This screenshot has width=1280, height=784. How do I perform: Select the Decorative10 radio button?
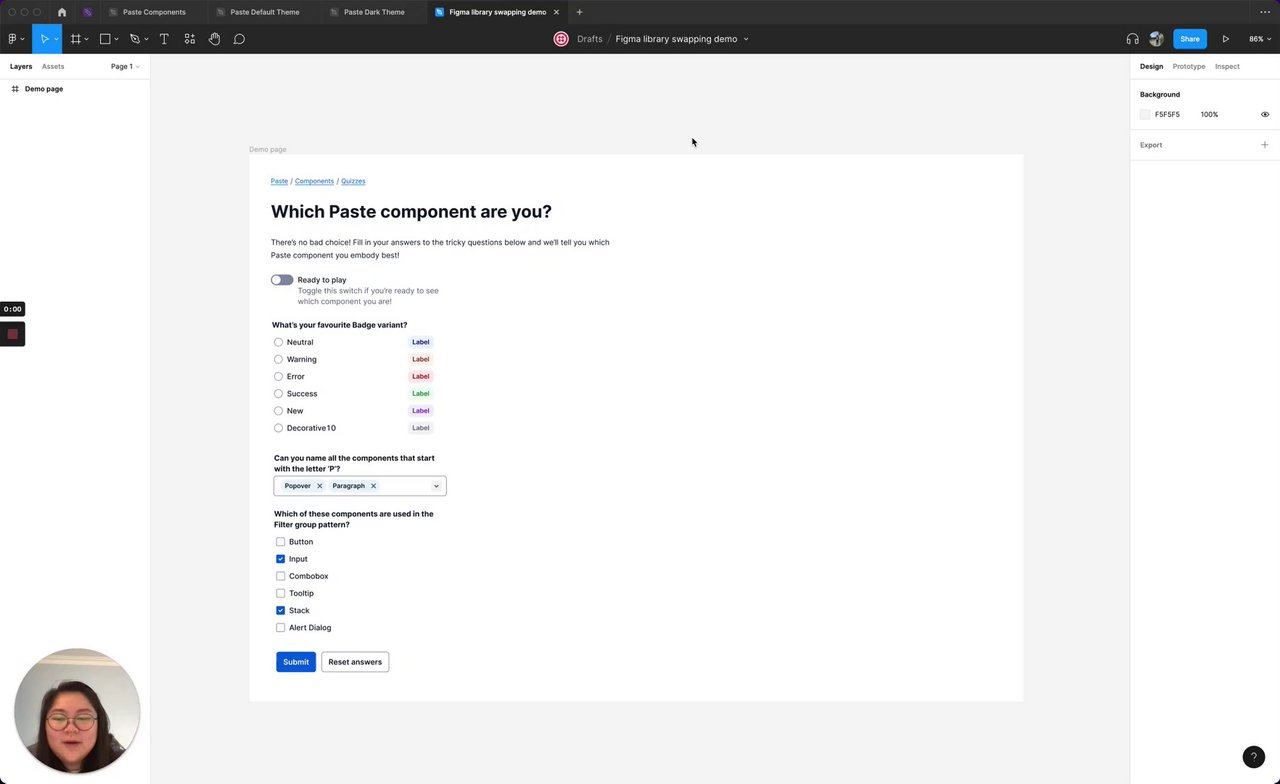click(278, 428)
